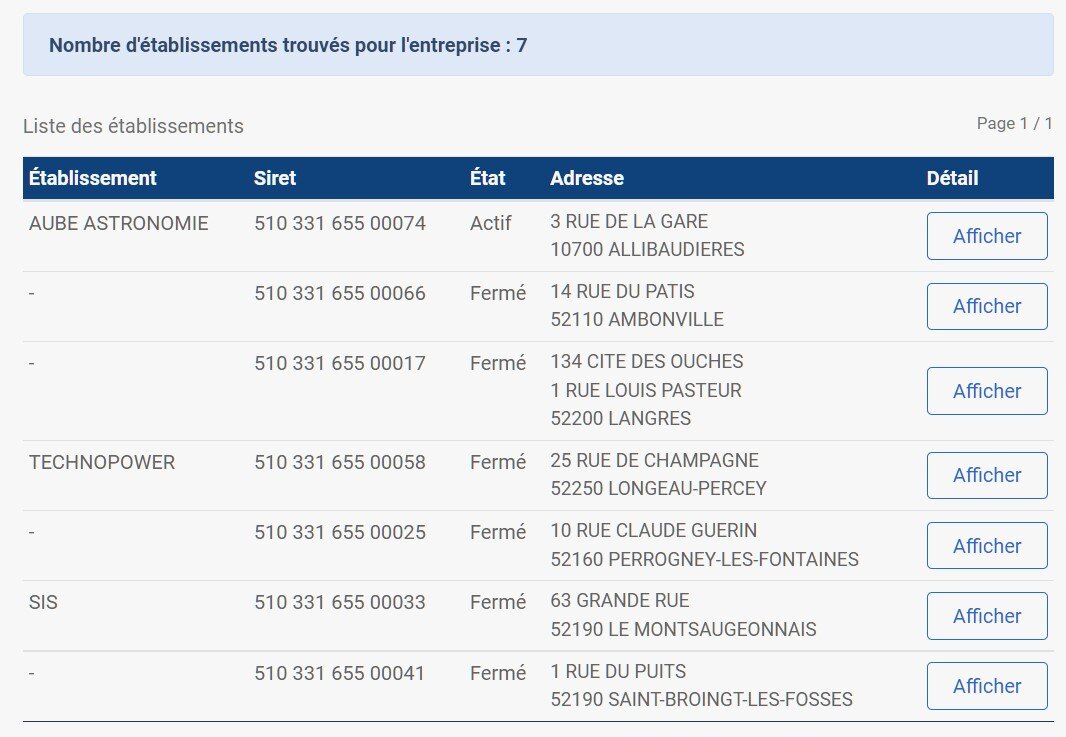Click the TECHNOPOWER establishment name

tap(102, 462)
